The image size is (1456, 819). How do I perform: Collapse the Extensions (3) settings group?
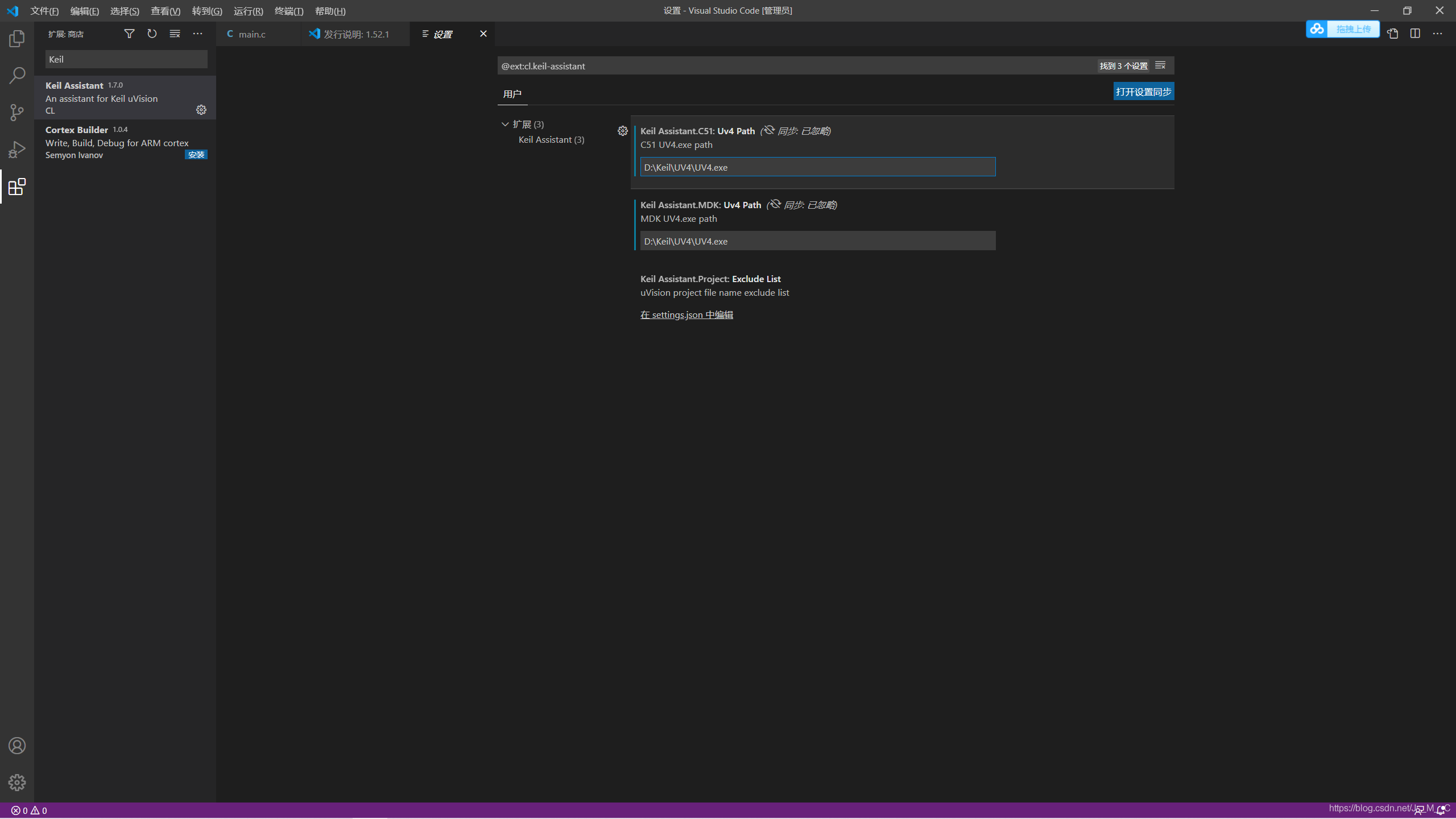click(505, 124)
